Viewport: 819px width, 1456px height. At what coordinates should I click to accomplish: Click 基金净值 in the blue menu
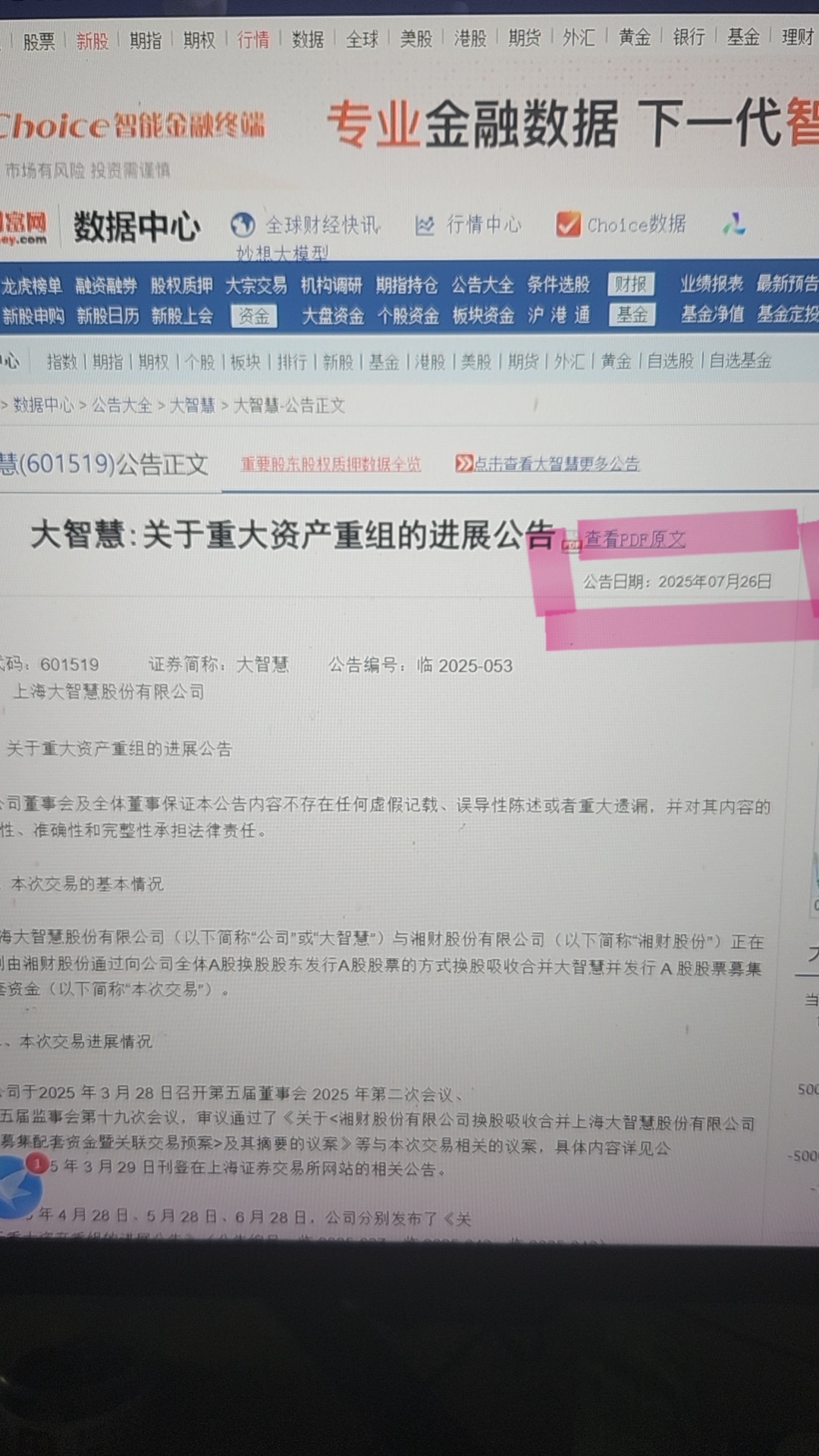point(712,313)
